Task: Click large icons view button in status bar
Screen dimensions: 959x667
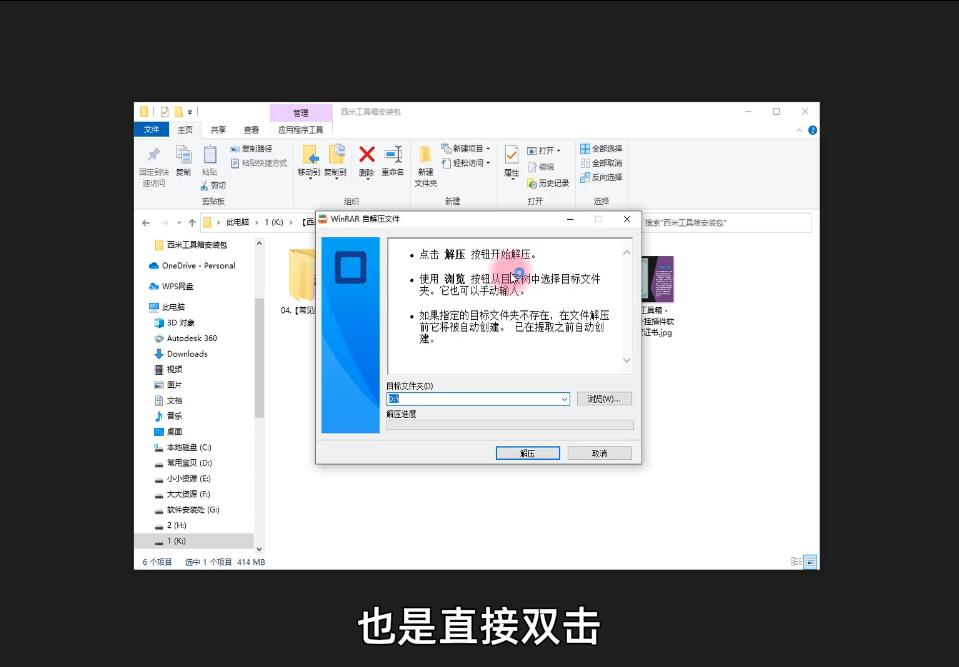Action: click(810, 561)
